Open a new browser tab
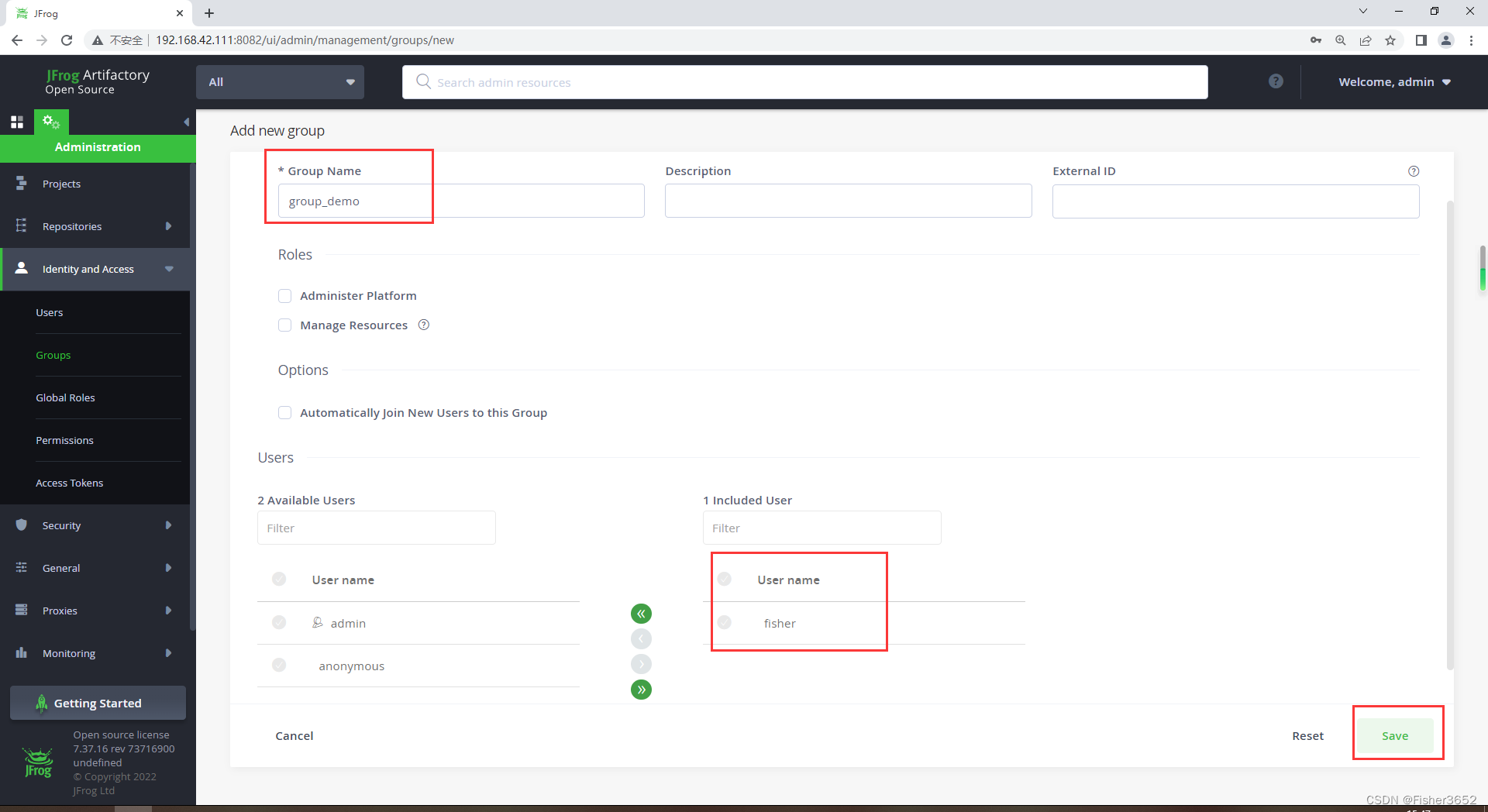Screen dimensions: 1488x812 click(x=209, y=13)
